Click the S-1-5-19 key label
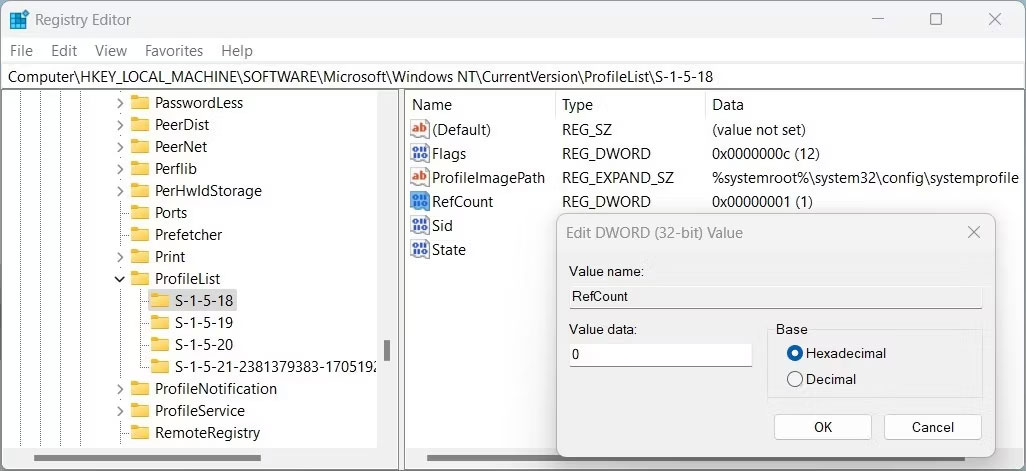Viewport: 1026px width, 471px height. 204,323
